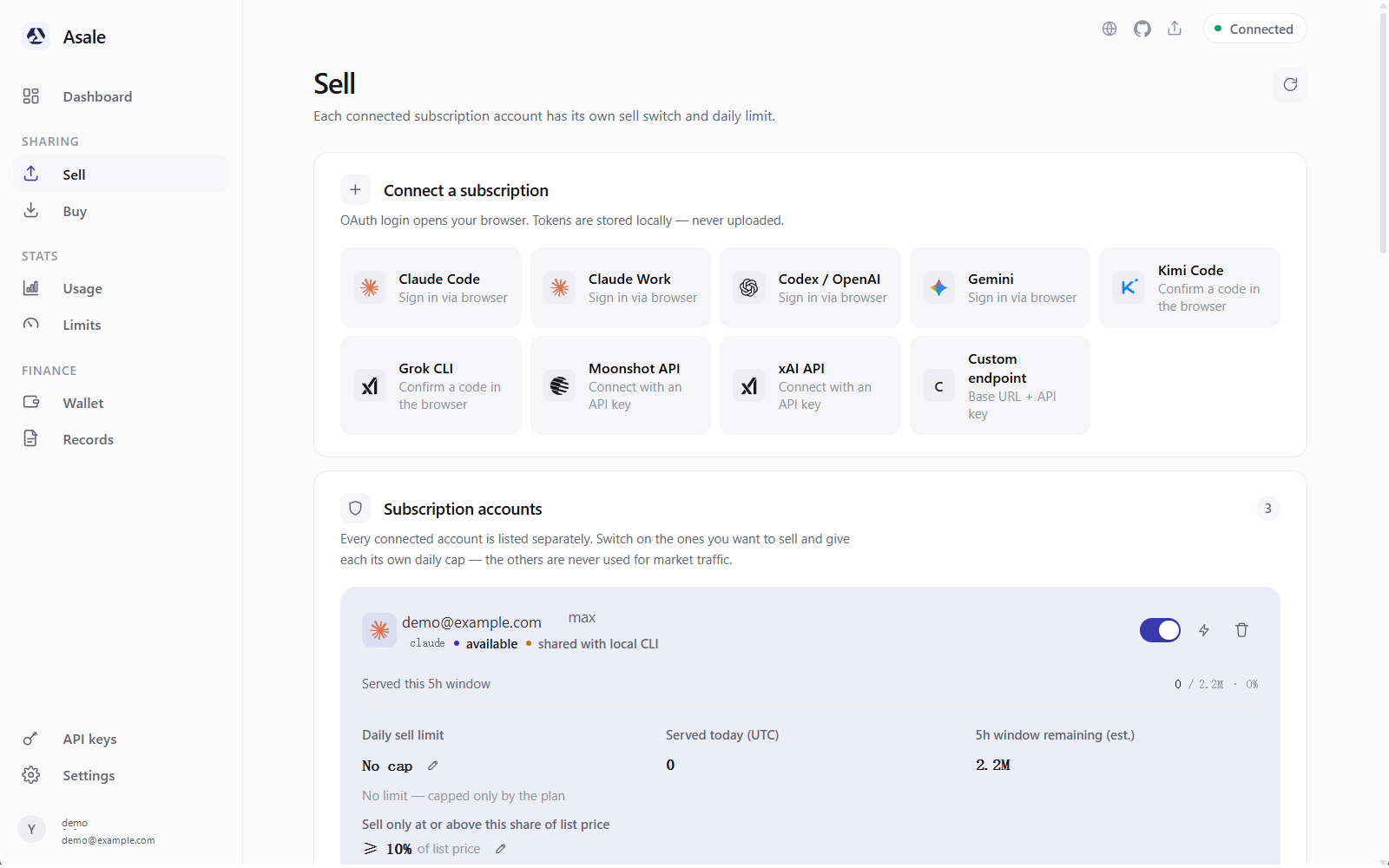Connect Kimi Code subscription
The height and width of the screenshot is (868, 1389).
click(x=1189, y=287)
